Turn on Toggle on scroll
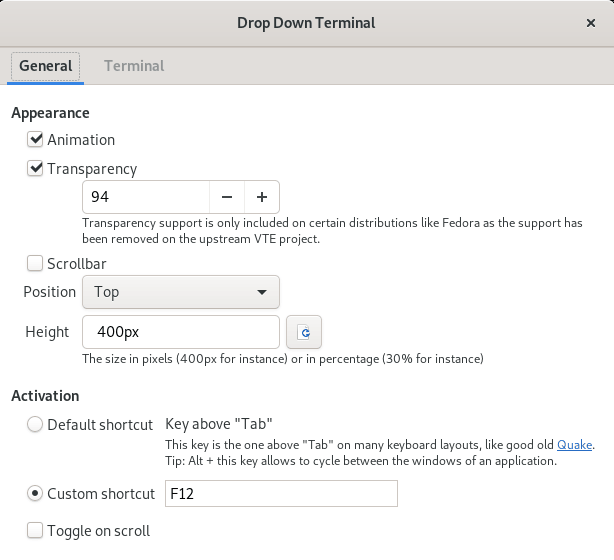Viewport: 614px width, 560px height. click(x=35, y=531)
